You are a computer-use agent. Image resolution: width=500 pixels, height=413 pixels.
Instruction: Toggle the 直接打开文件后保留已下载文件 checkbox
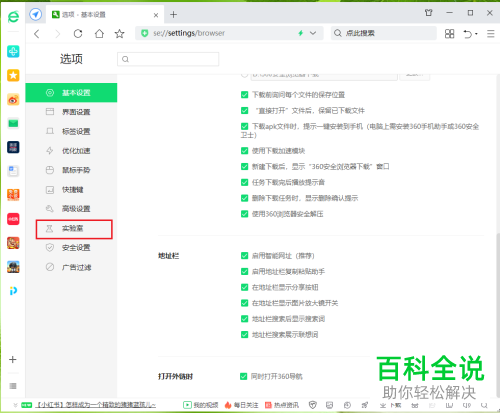point(244,110)
